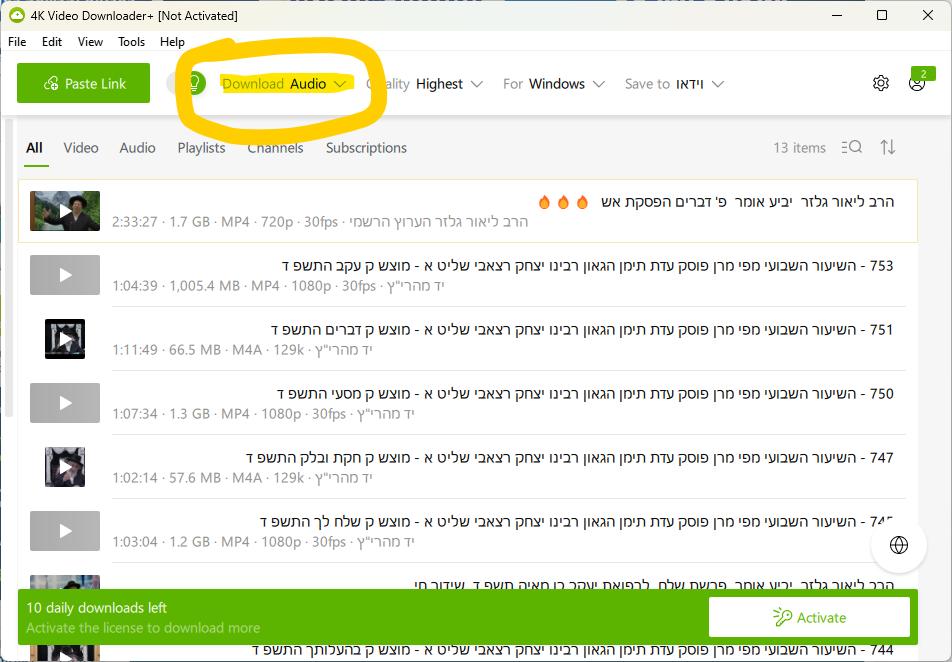952x662 pixels.
Task: Open the For Windows dropdown
Action: 554,84
